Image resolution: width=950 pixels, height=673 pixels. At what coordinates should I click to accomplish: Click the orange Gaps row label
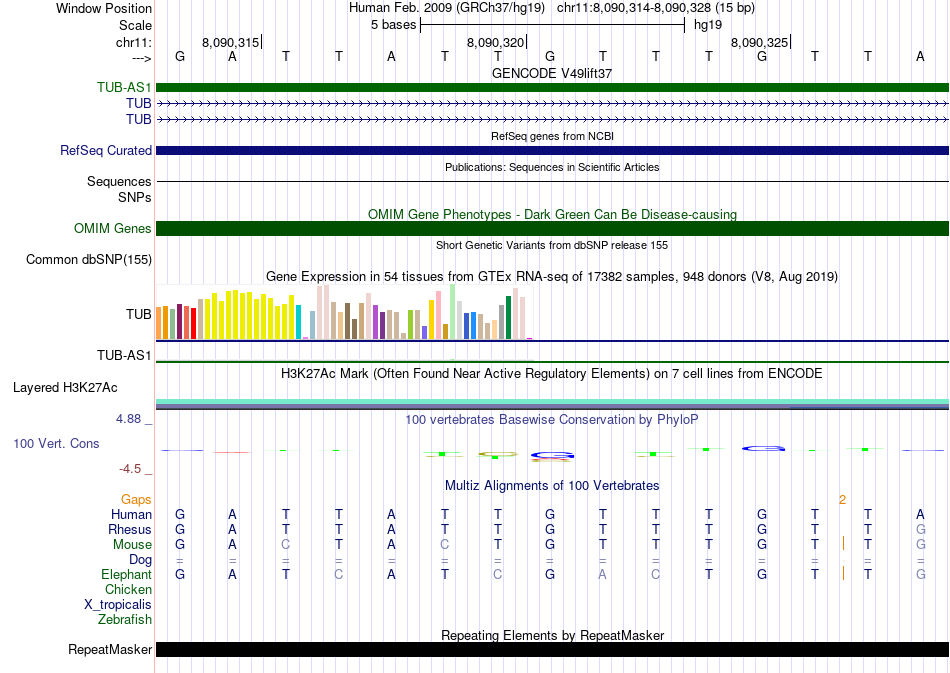[x=136, y=499]
